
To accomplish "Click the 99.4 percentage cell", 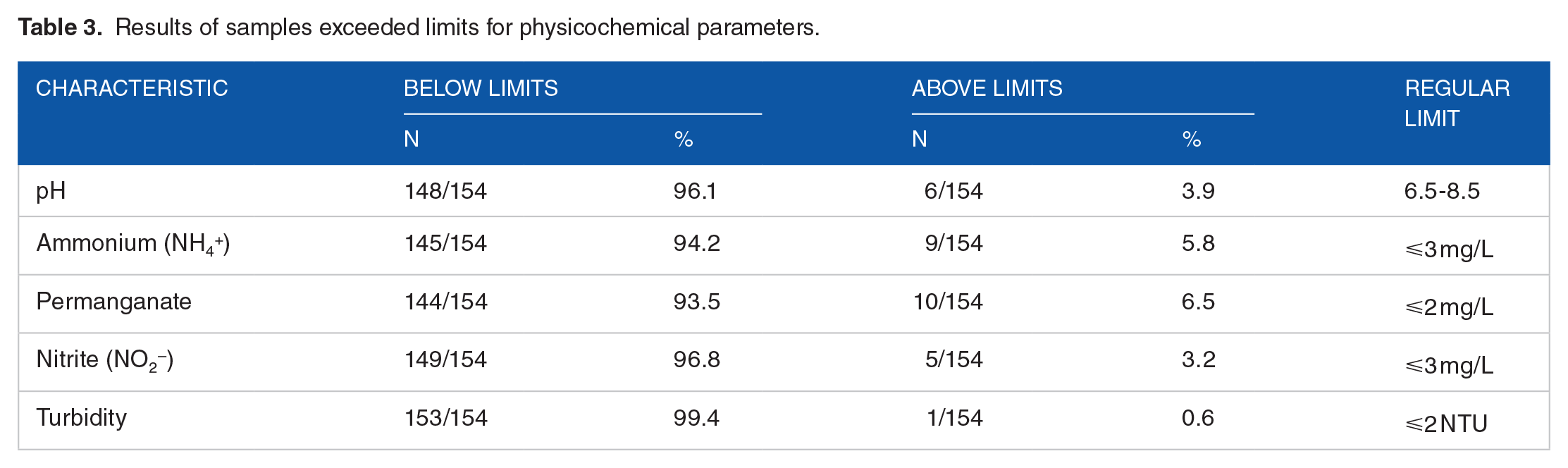I will (696, 418).
